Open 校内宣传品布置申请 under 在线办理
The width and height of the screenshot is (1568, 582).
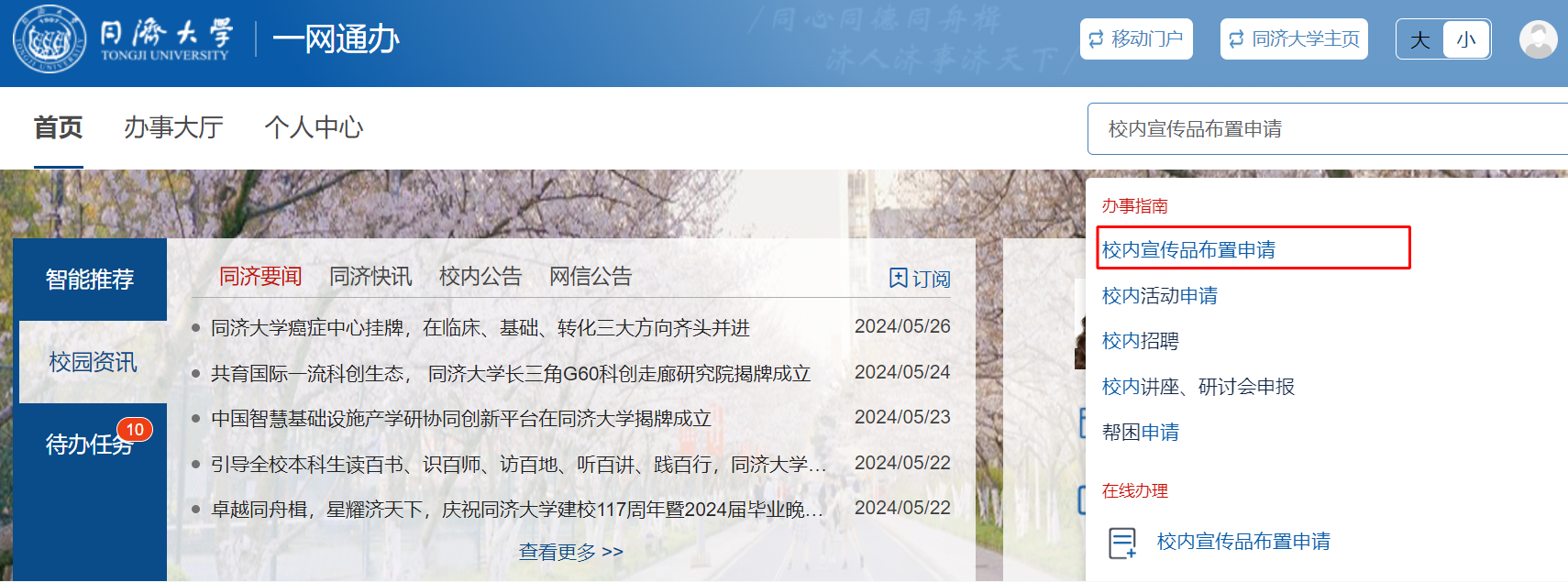(x=1243, y=542)
